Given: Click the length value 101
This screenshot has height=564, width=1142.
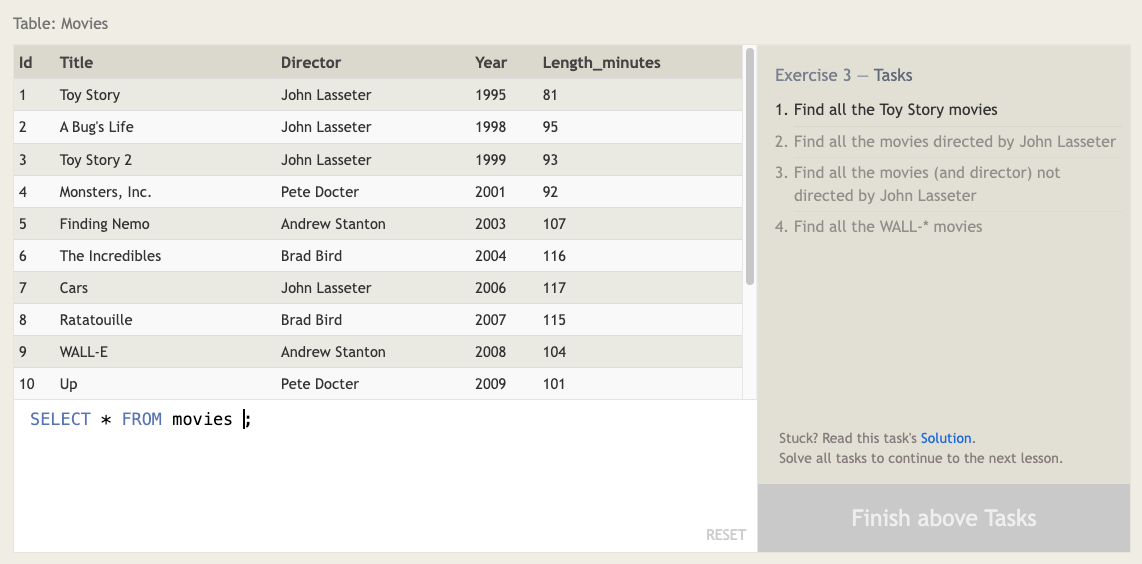Looking at the screenshot, I should coord(554,384).
